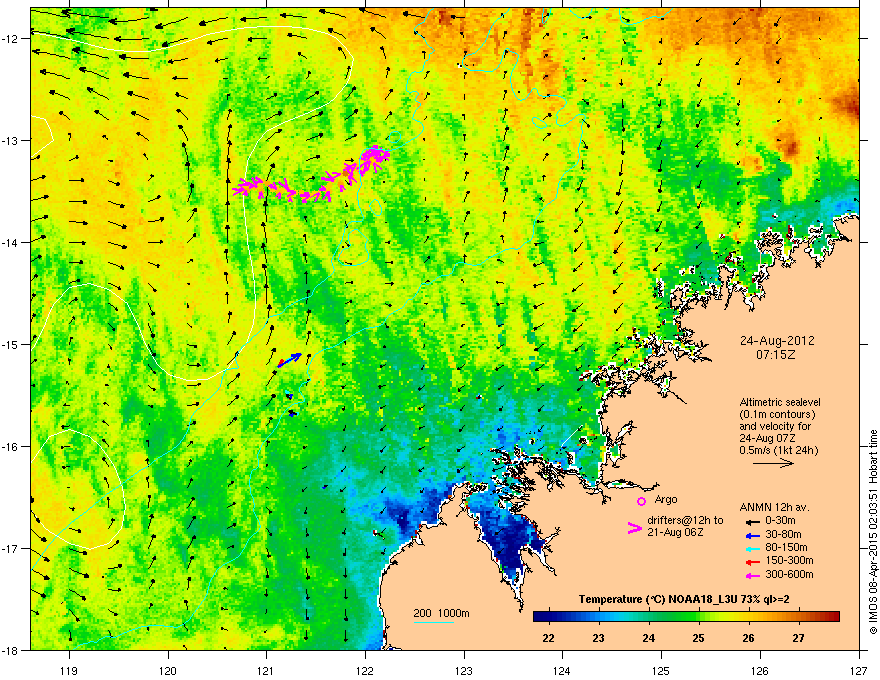Click latitude axis label -17
Screen dimensions: 880x680
[11, 548]
